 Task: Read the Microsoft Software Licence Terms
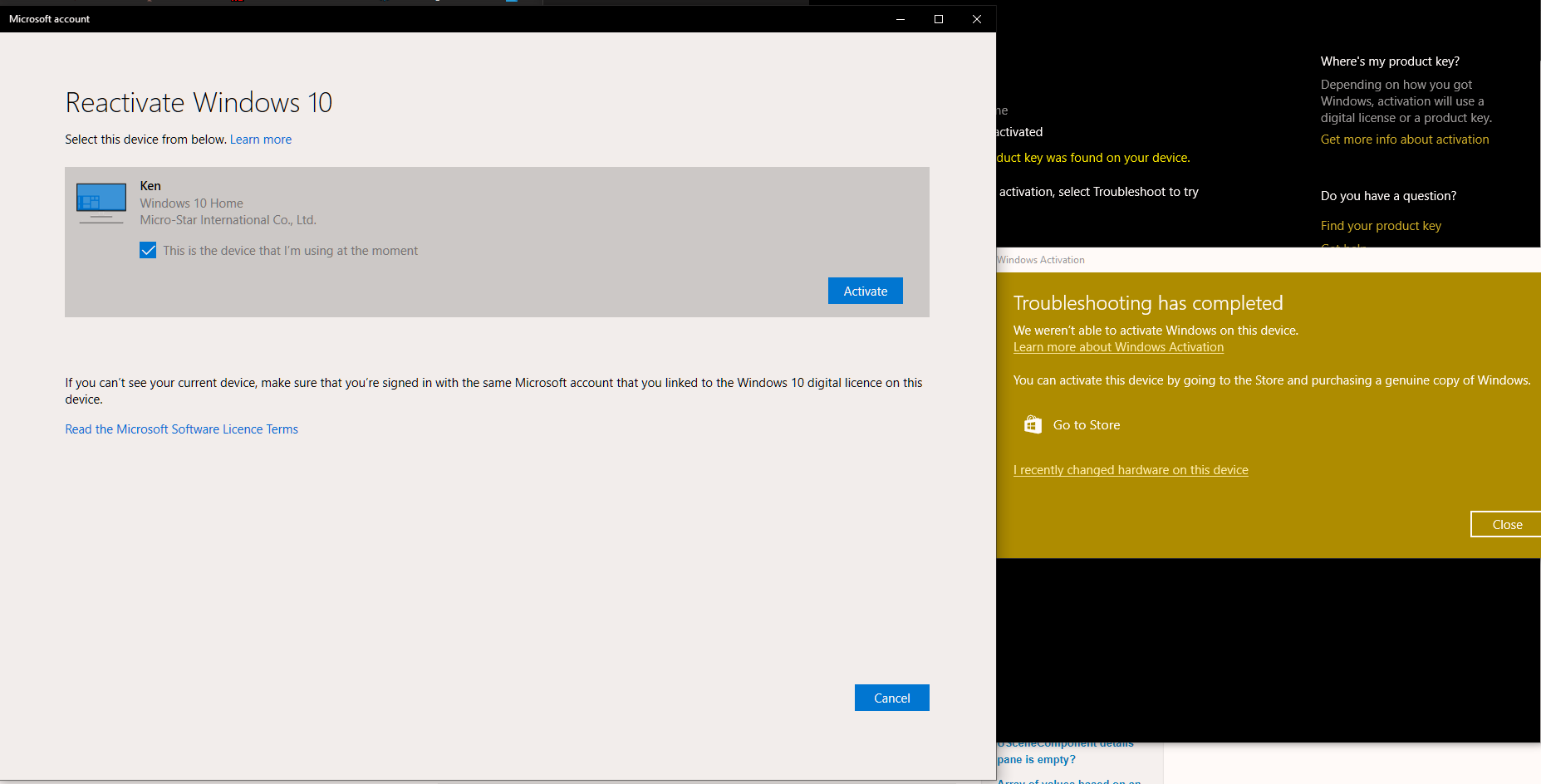[x=182, y=429]
